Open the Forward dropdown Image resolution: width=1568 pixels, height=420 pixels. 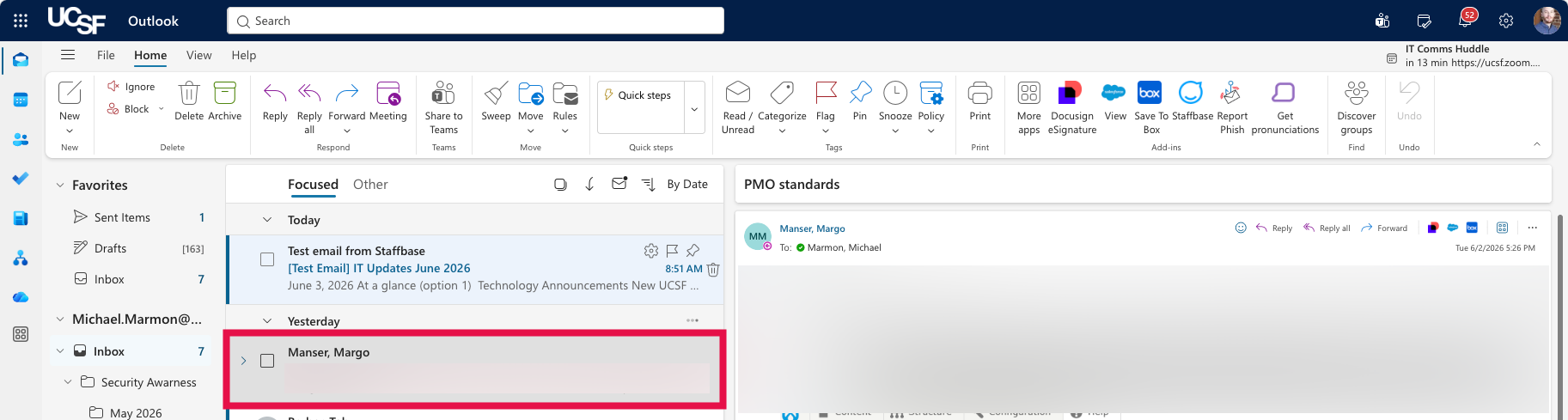tap(347, 131)
